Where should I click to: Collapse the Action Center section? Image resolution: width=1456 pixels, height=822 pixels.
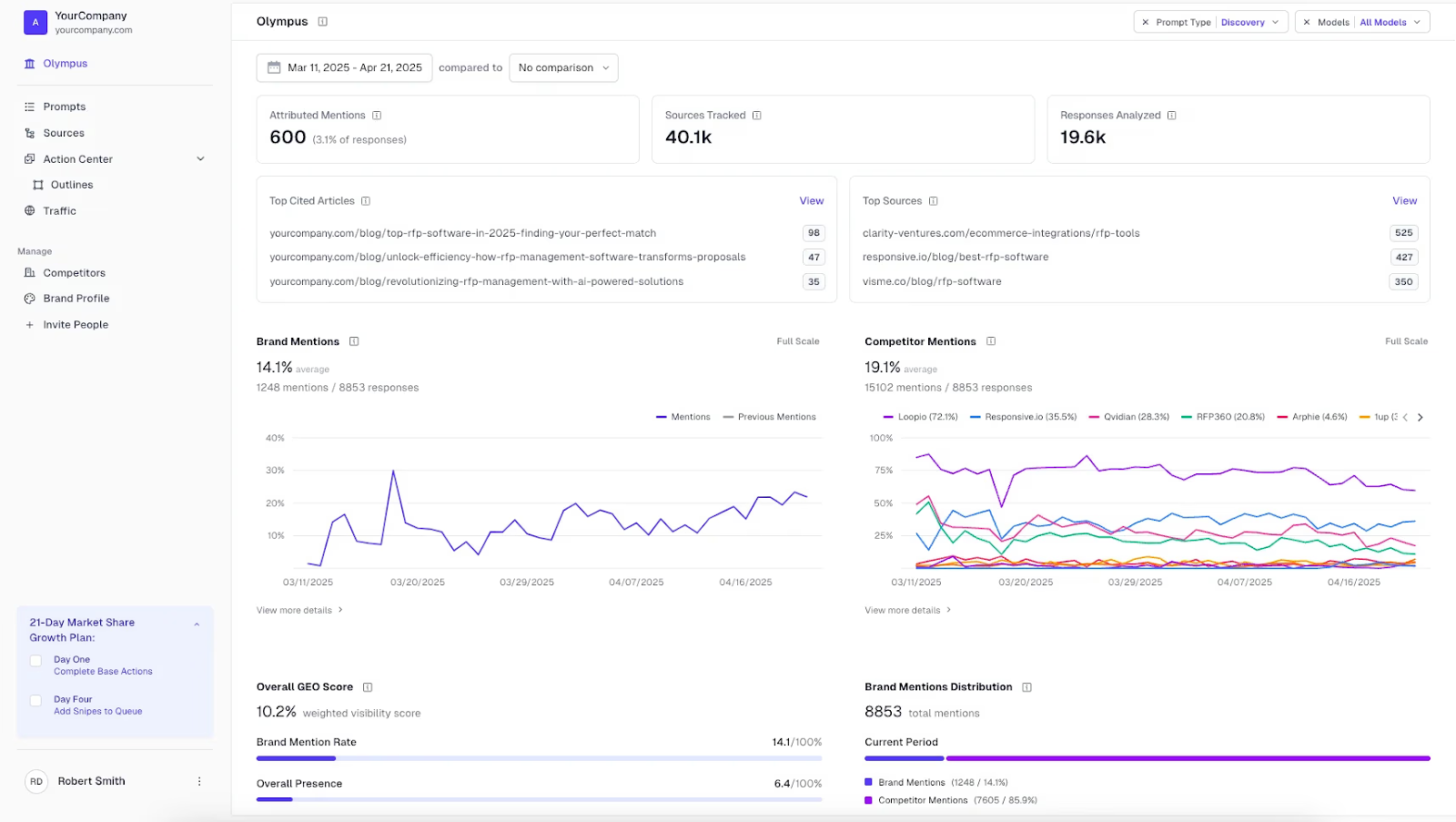[200, 158]
